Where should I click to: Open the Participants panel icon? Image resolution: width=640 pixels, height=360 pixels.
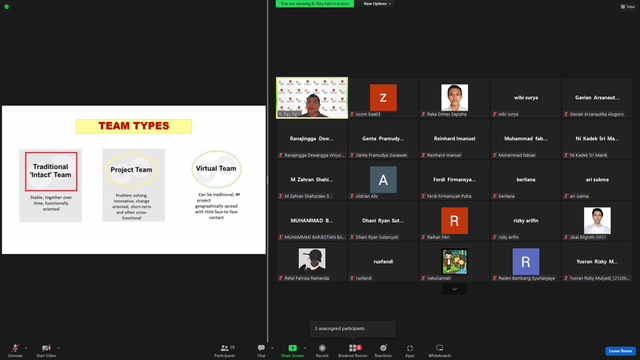coord(224,348)
